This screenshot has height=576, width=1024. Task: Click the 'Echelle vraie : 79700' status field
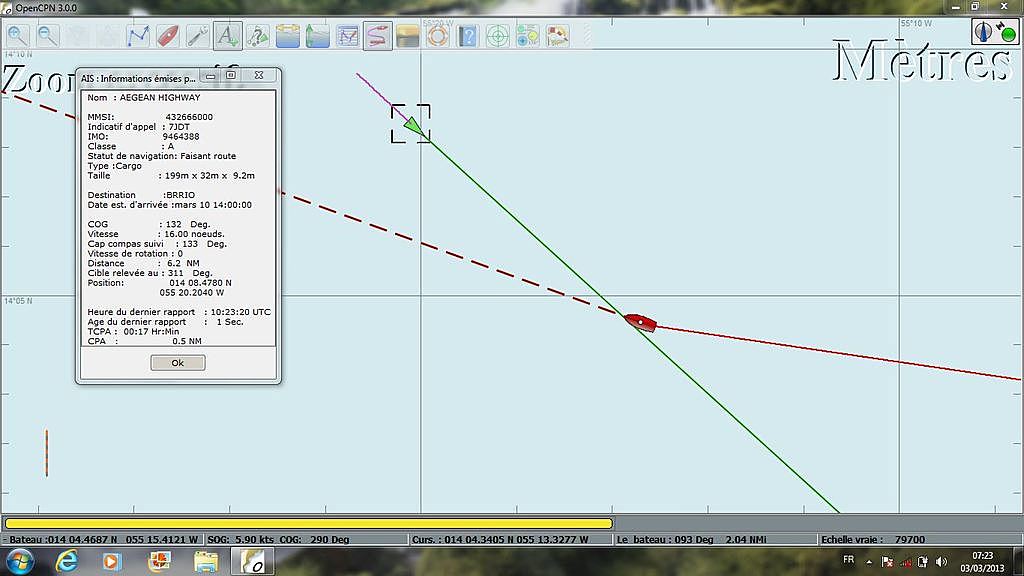(x=920, y=539)
